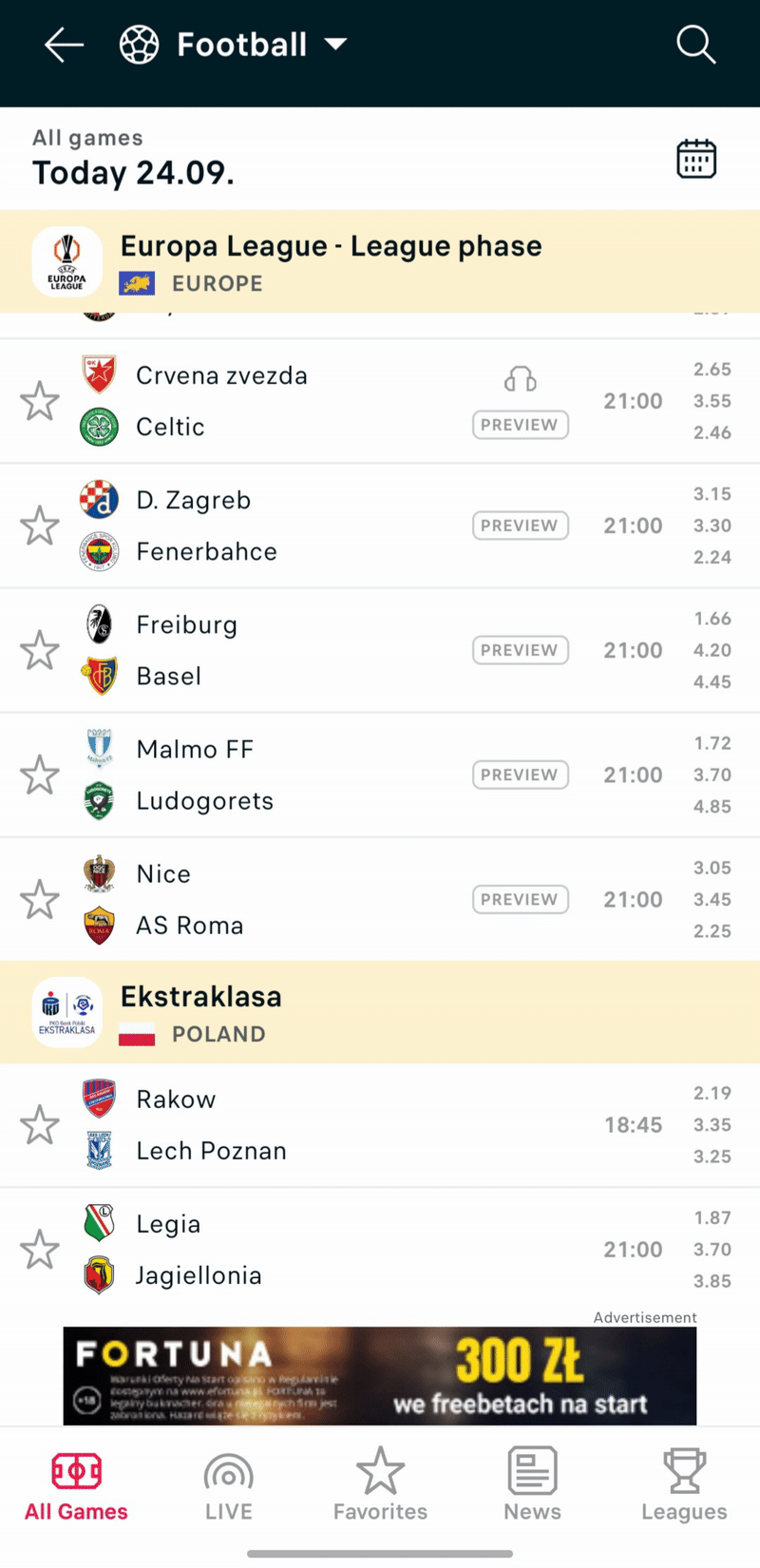Open the LIVE games tab
This screenshot has height=1568, width=760.
(x=228, y=1487)
